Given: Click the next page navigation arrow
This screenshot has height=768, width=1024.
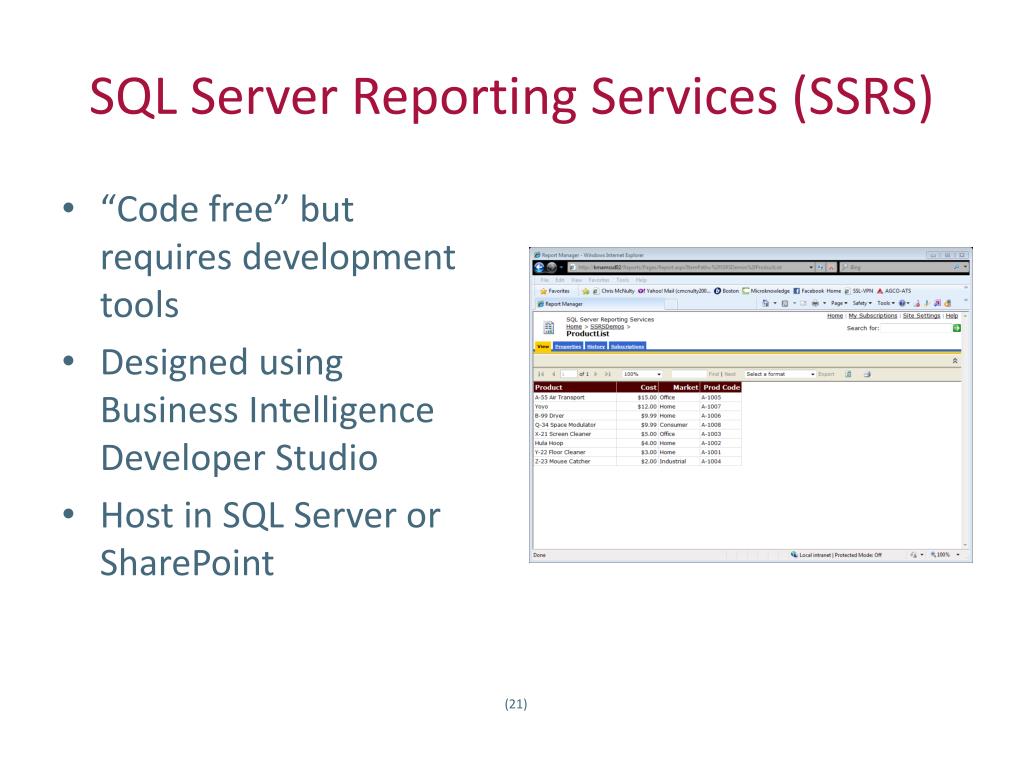Looking at the screenshot, I should click(x=596, y=374).
